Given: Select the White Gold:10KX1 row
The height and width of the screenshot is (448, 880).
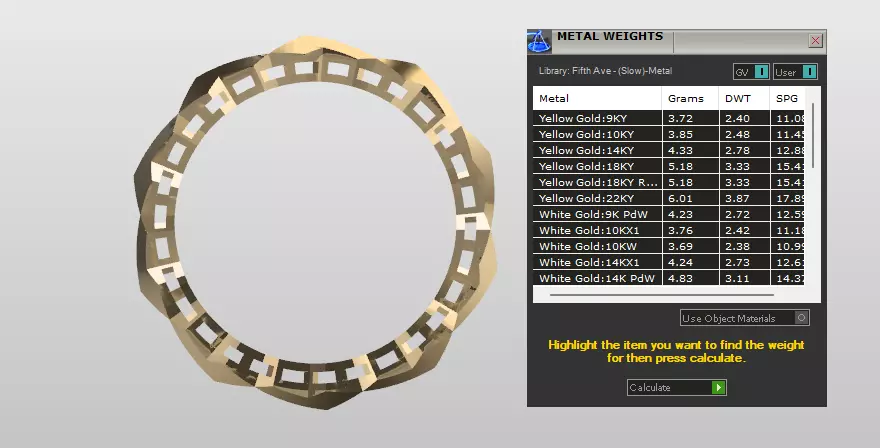Looking at the screenshot, I should coord(668,230).
